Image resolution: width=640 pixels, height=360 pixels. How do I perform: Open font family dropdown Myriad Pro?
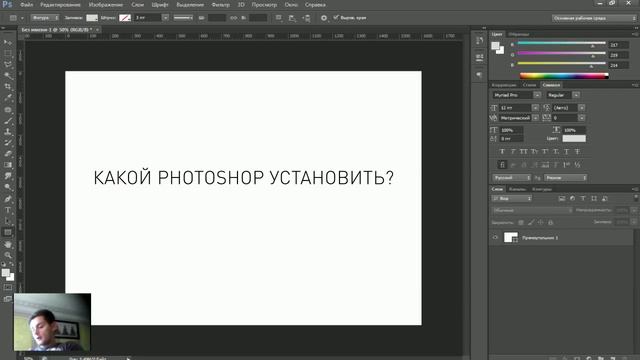537,95
